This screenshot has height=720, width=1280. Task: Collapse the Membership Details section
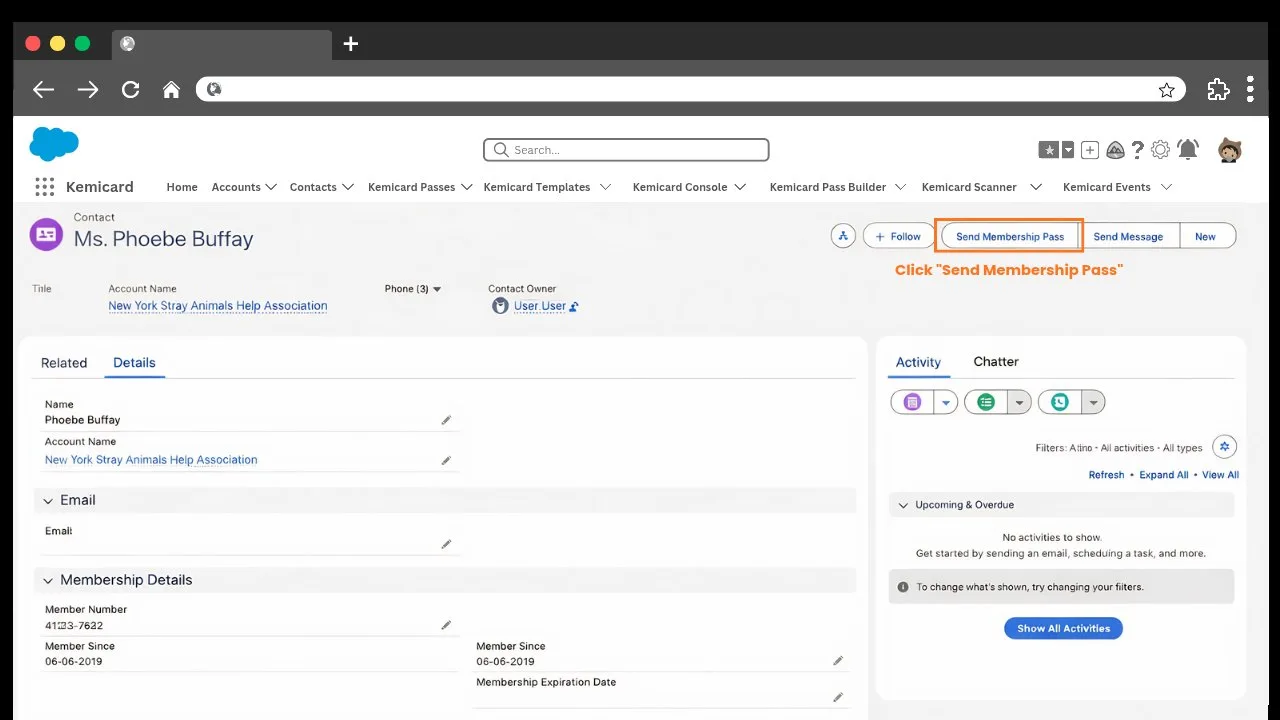[x=48, y=580]
